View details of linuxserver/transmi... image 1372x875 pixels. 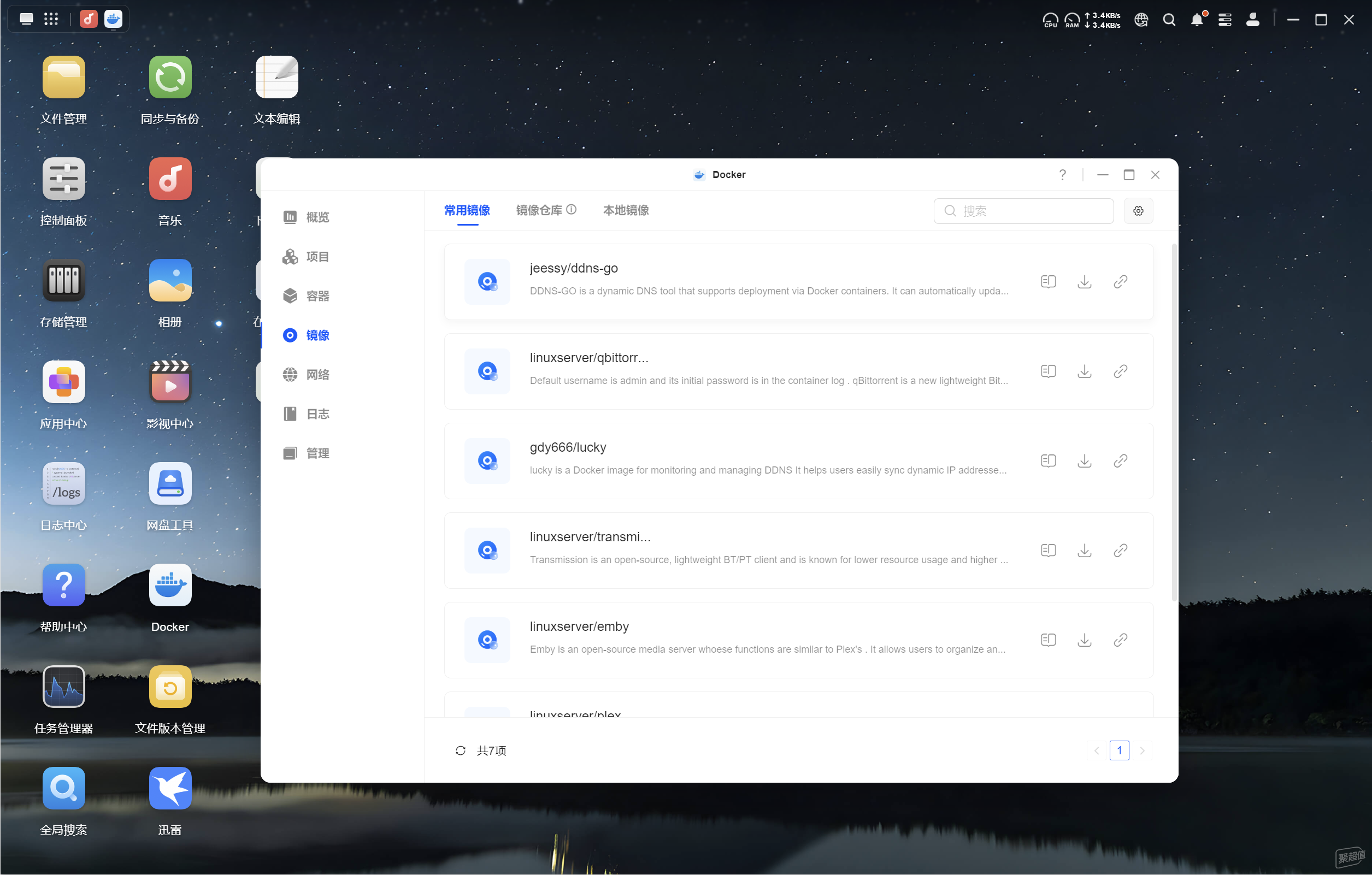(x=1048, y=549)
